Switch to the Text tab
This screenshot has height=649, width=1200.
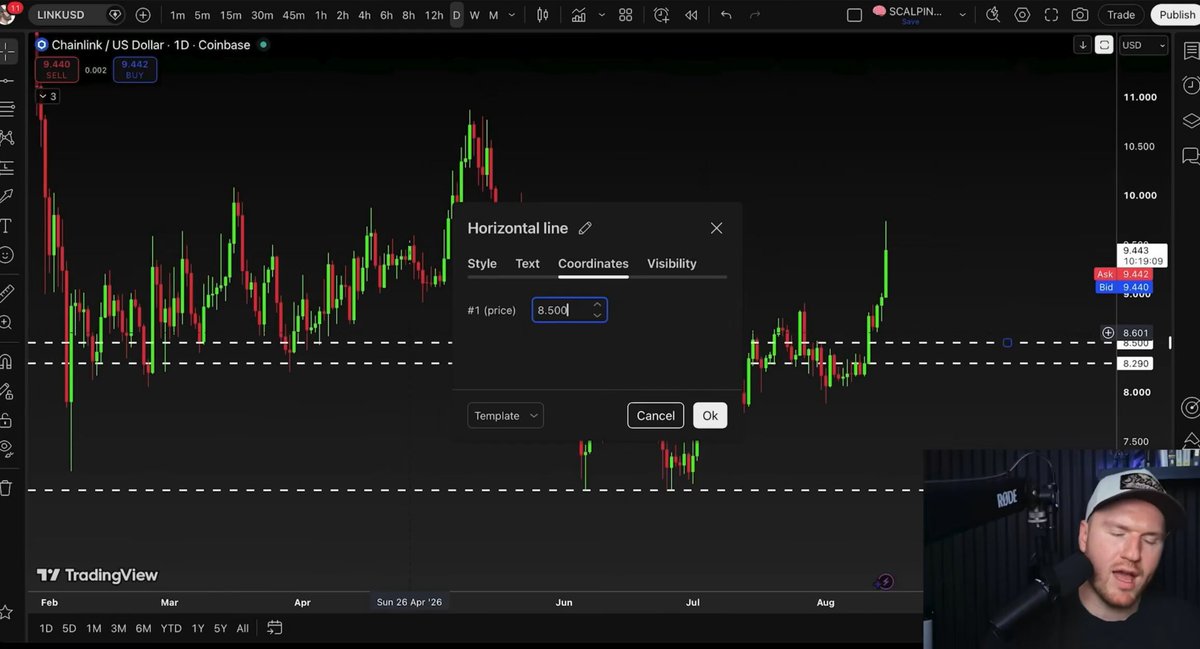pyautogui.click(x=527, y=264)
